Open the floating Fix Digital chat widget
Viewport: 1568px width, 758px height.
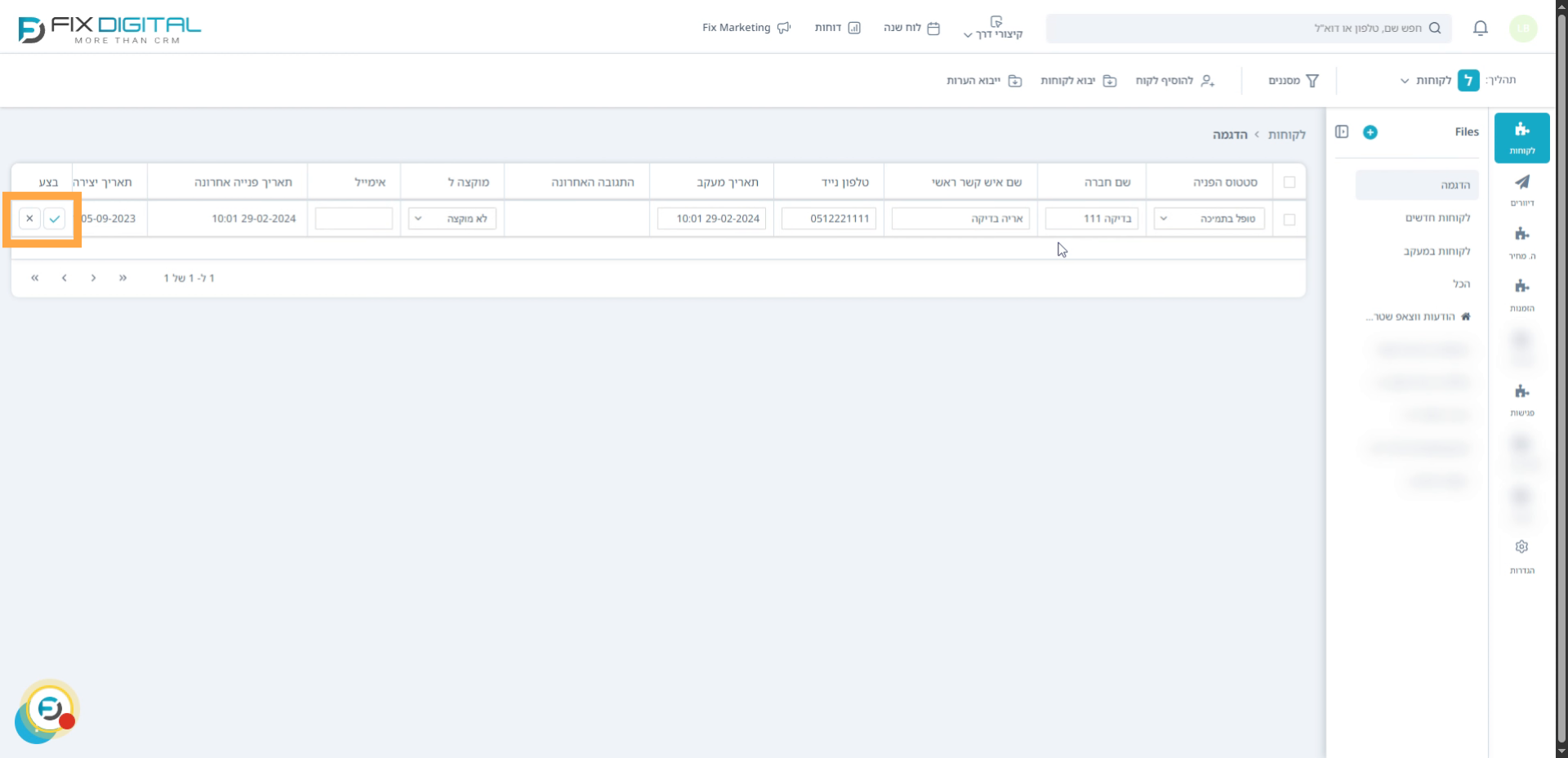click(49, 709)
